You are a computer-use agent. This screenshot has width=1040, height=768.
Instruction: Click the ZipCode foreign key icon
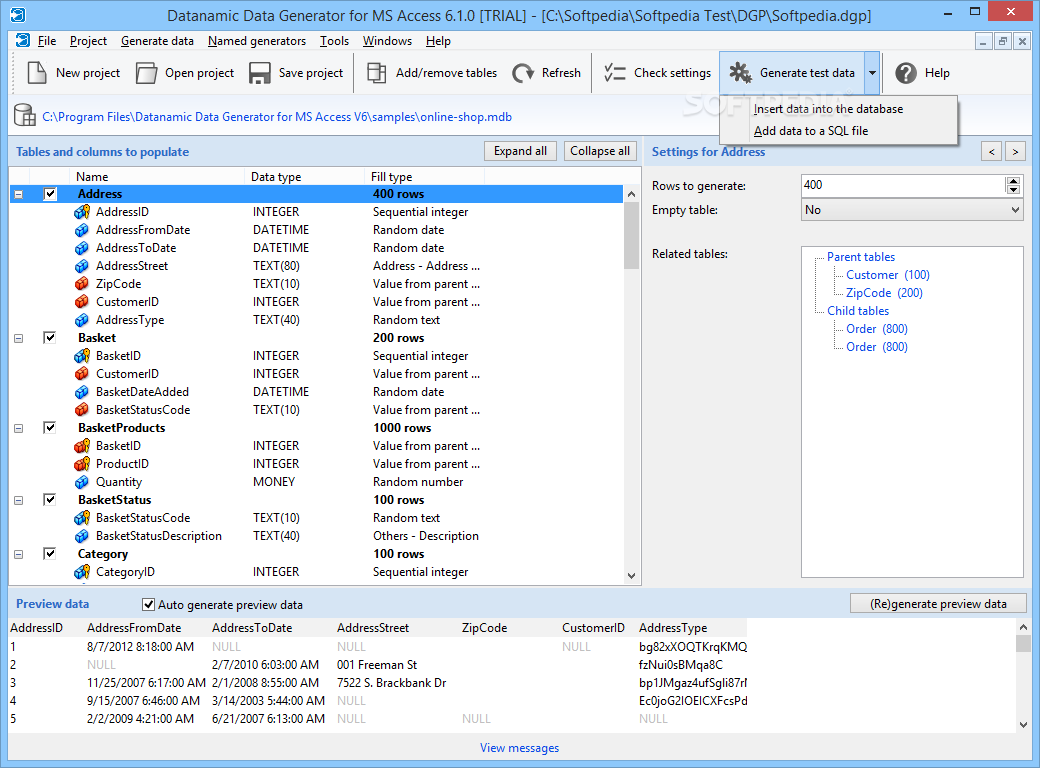82,283
